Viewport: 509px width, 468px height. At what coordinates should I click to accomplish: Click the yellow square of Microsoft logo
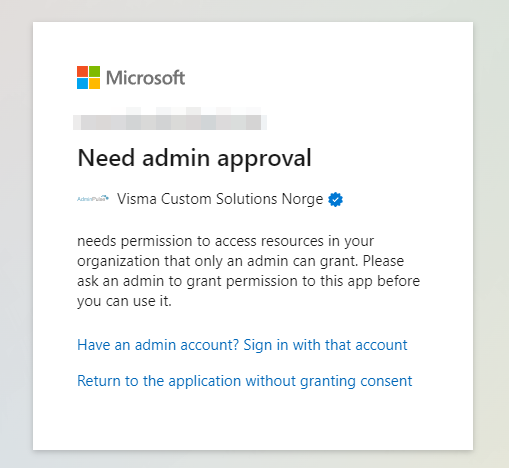coord(94,83)
